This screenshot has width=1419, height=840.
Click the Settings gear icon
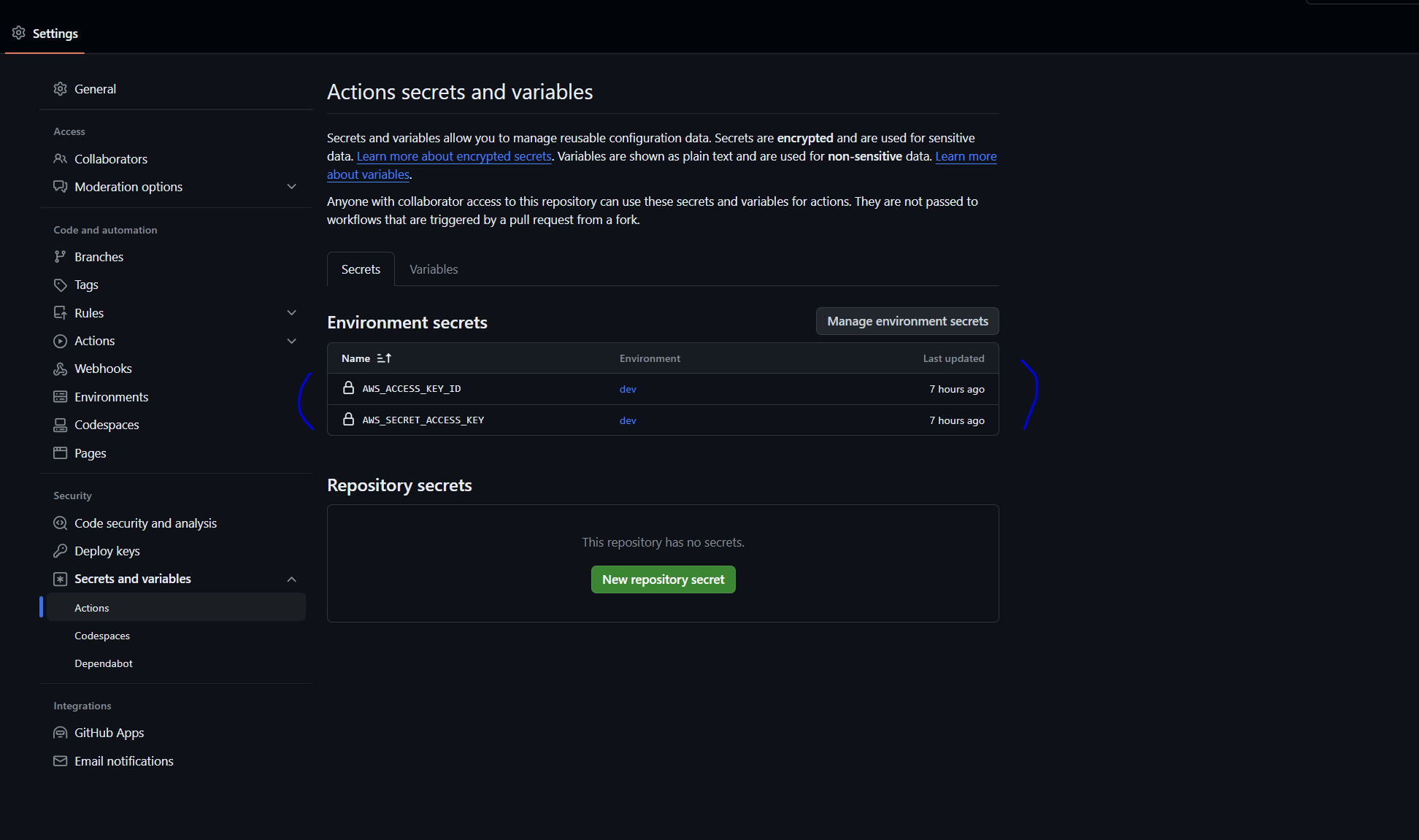click(x=19, y=33)
